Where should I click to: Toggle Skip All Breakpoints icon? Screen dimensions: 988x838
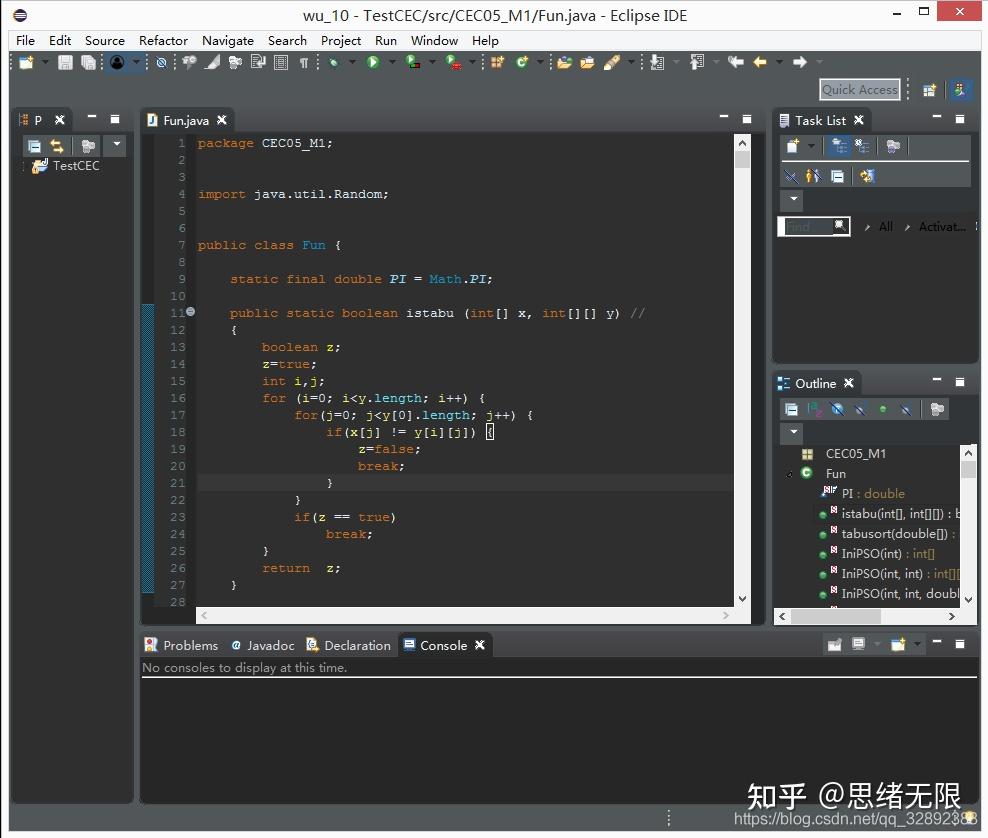tap(161, 62)
